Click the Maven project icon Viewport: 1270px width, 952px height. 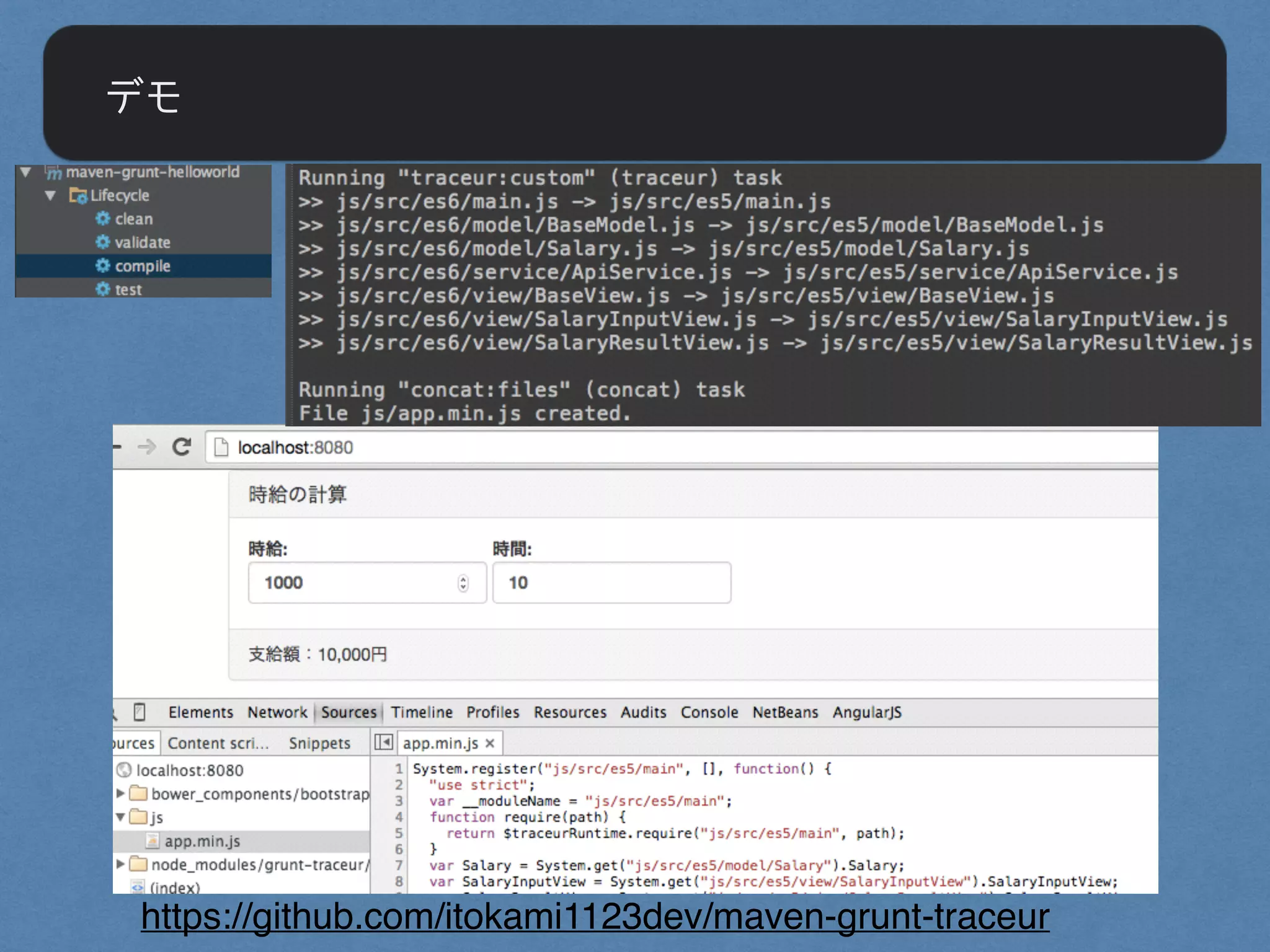pos(54,172)
